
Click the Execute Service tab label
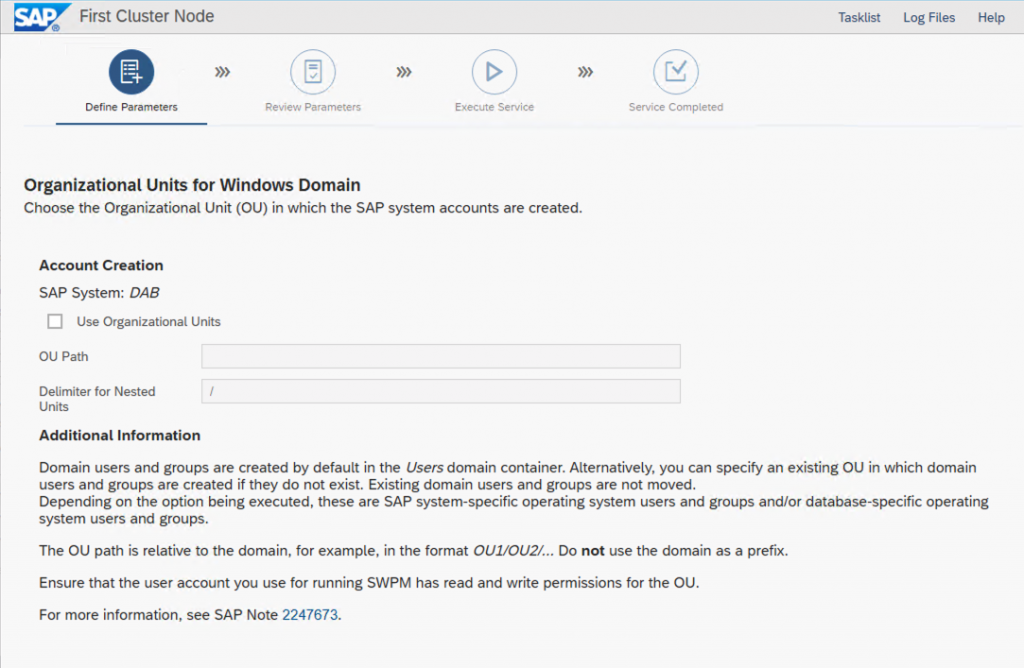coord(494,107)
